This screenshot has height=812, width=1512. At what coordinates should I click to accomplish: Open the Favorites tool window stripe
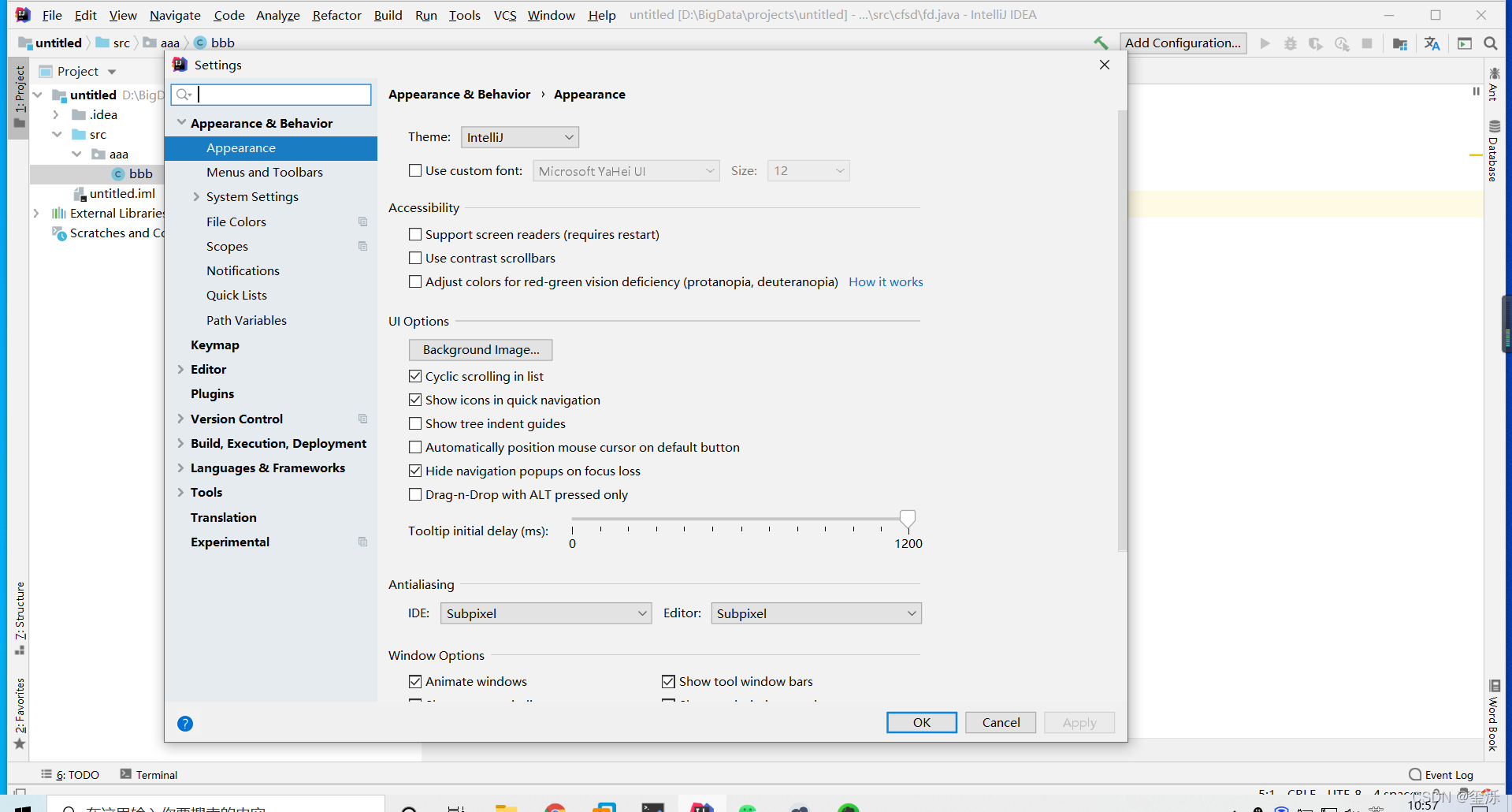click(x=20, y=714)
